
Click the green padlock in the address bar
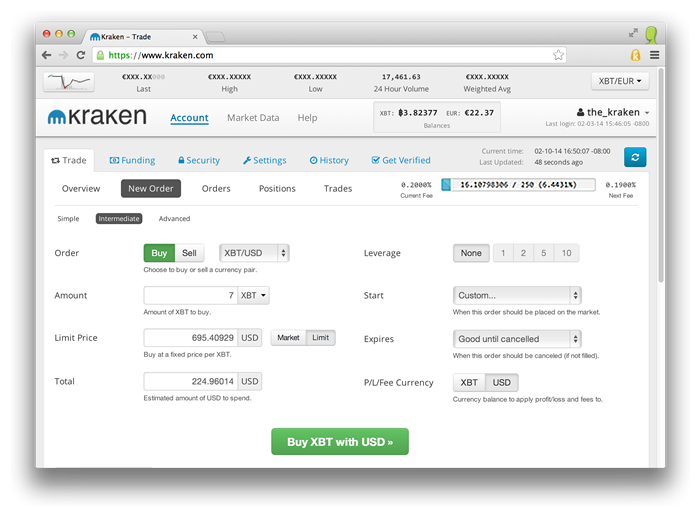[100, 55]
